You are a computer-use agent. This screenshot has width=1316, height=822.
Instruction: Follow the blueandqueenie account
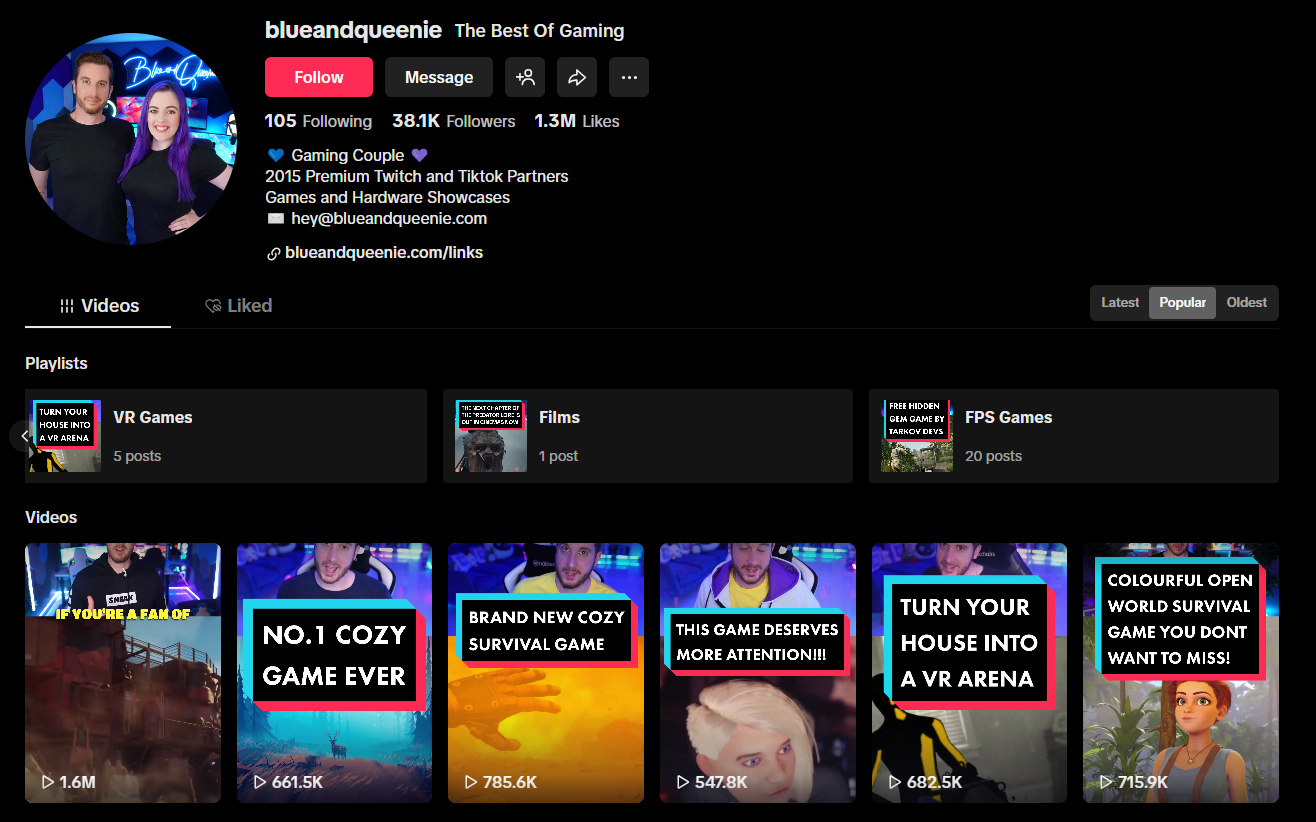point(319,77)
